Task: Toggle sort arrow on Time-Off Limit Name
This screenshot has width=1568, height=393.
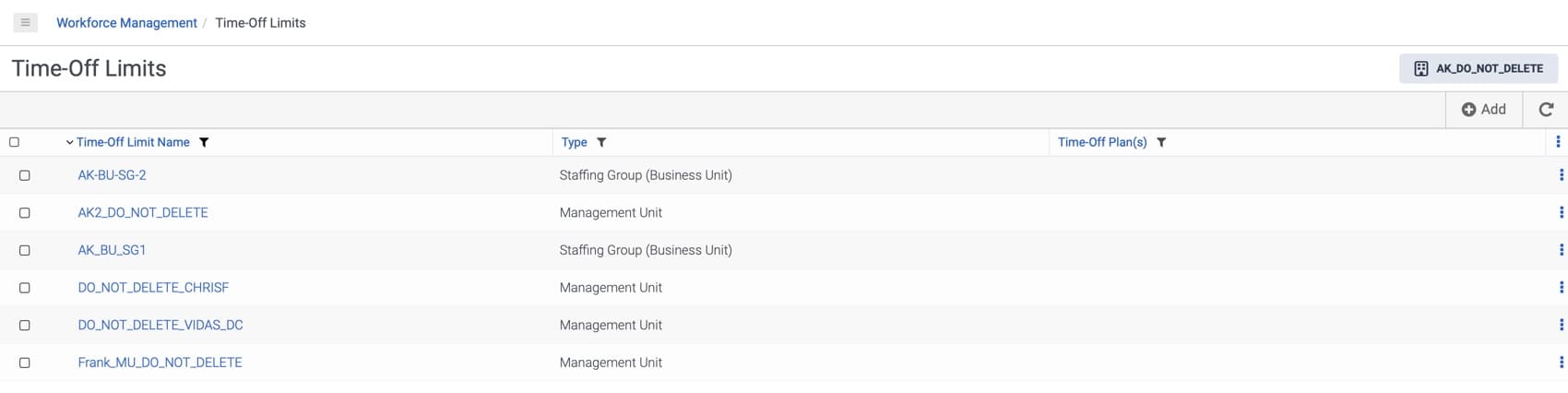Action: coord(69,142)
